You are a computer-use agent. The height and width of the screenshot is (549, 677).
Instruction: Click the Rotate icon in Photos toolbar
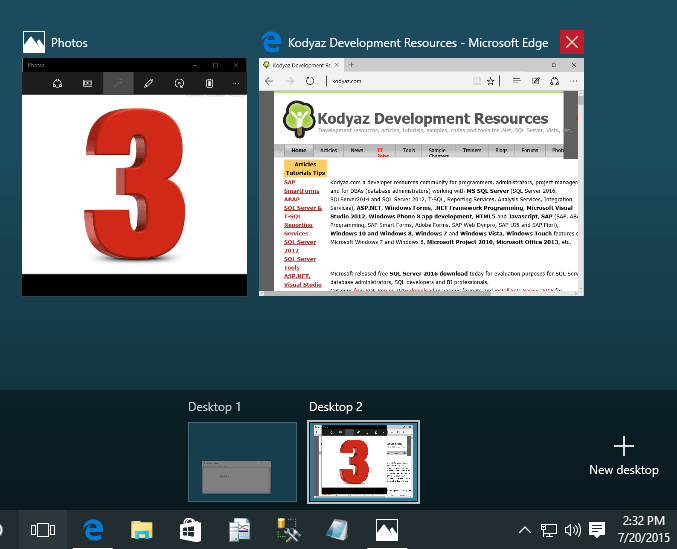pyautogui.click(x=179, y=83)
